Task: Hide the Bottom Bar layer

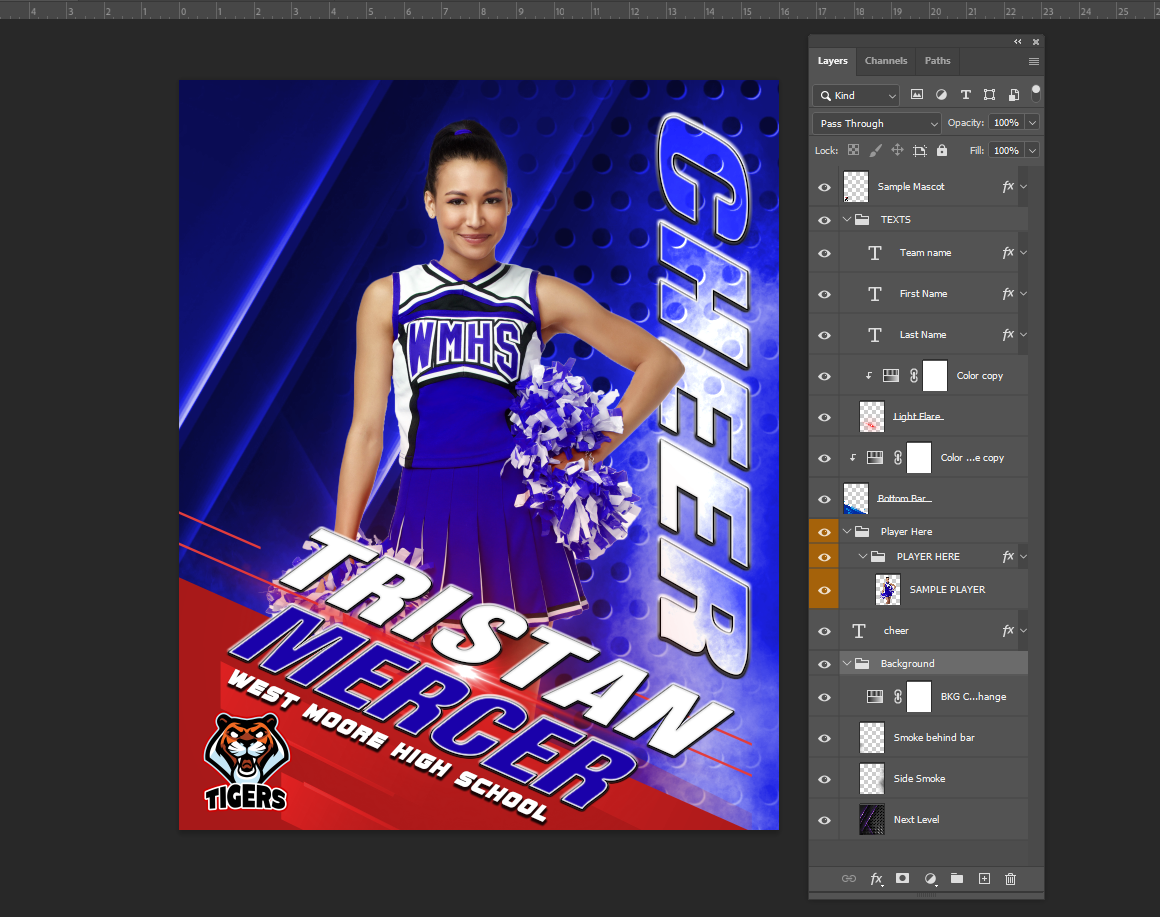Action: tap(824, 499)
